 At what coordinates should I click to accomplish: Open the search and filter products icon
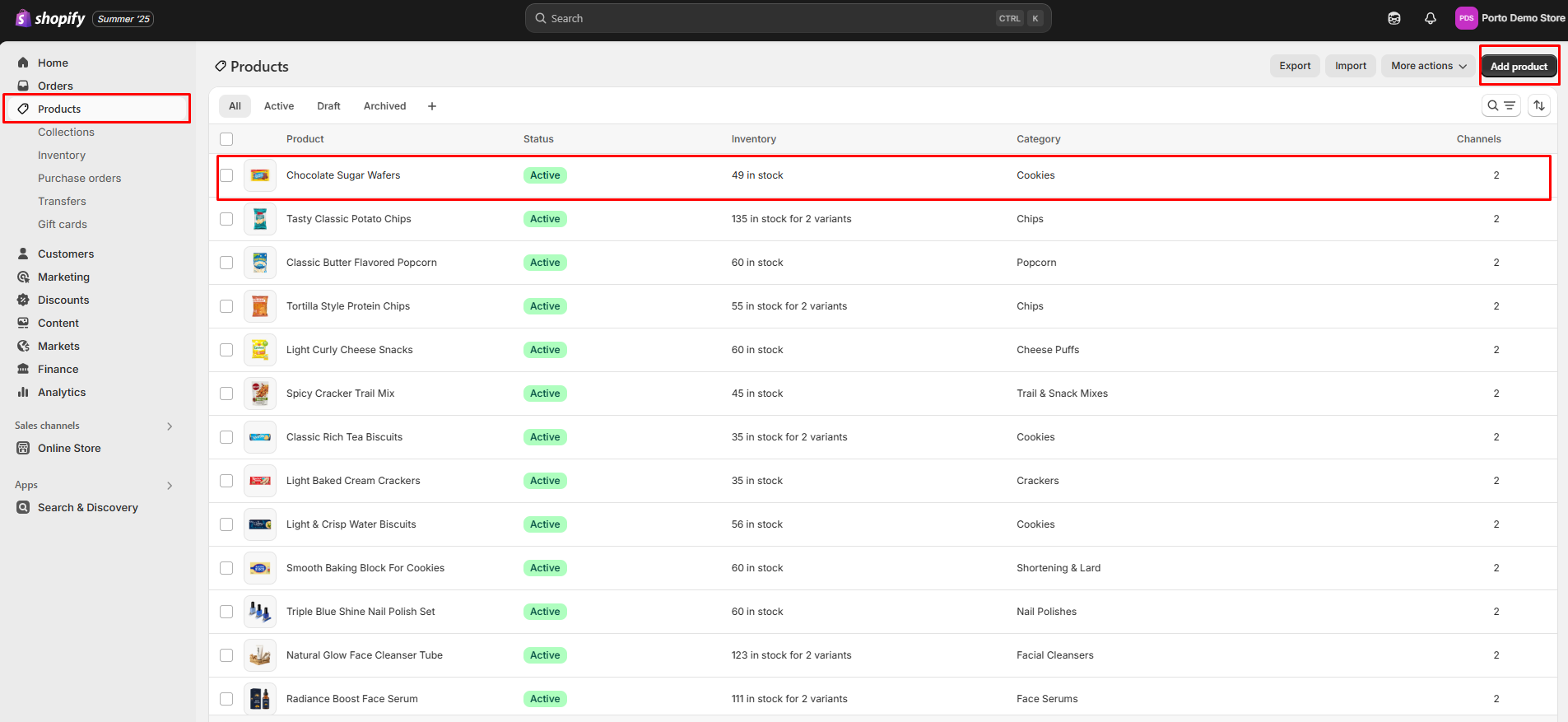click(1501, 105)
